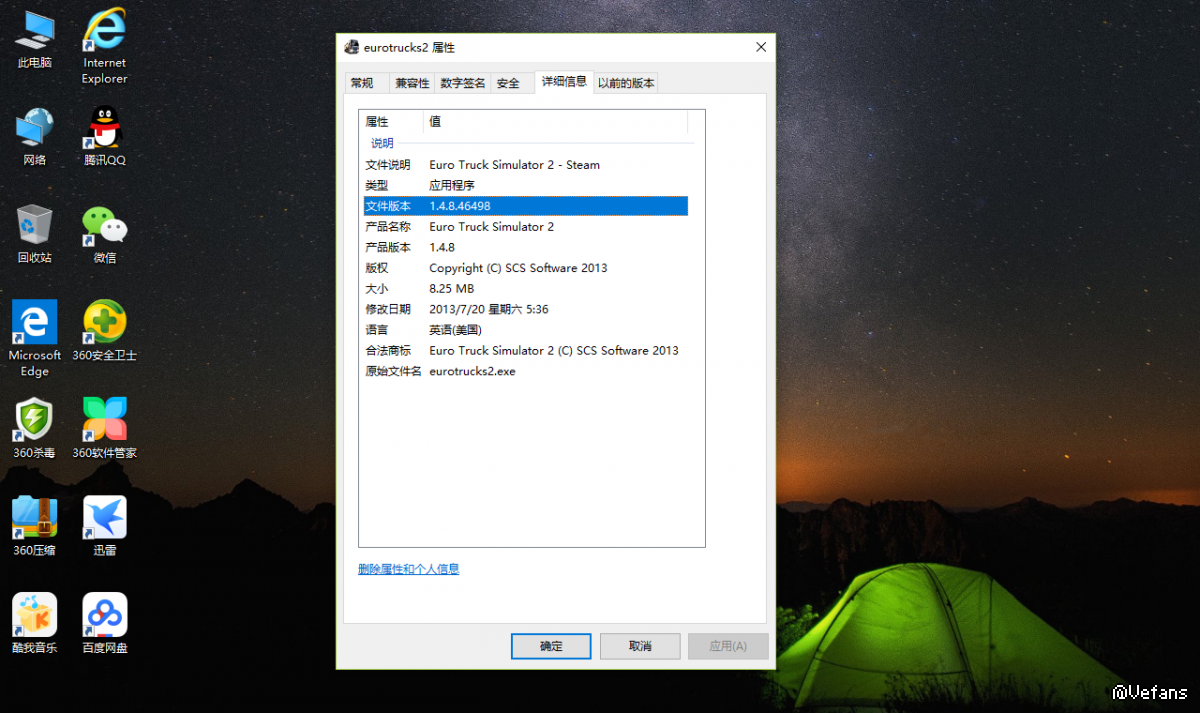Select 大小 8.25 MB row
Image resolution: width=1200 pixels, height=713 pixels.
(525, 288)
